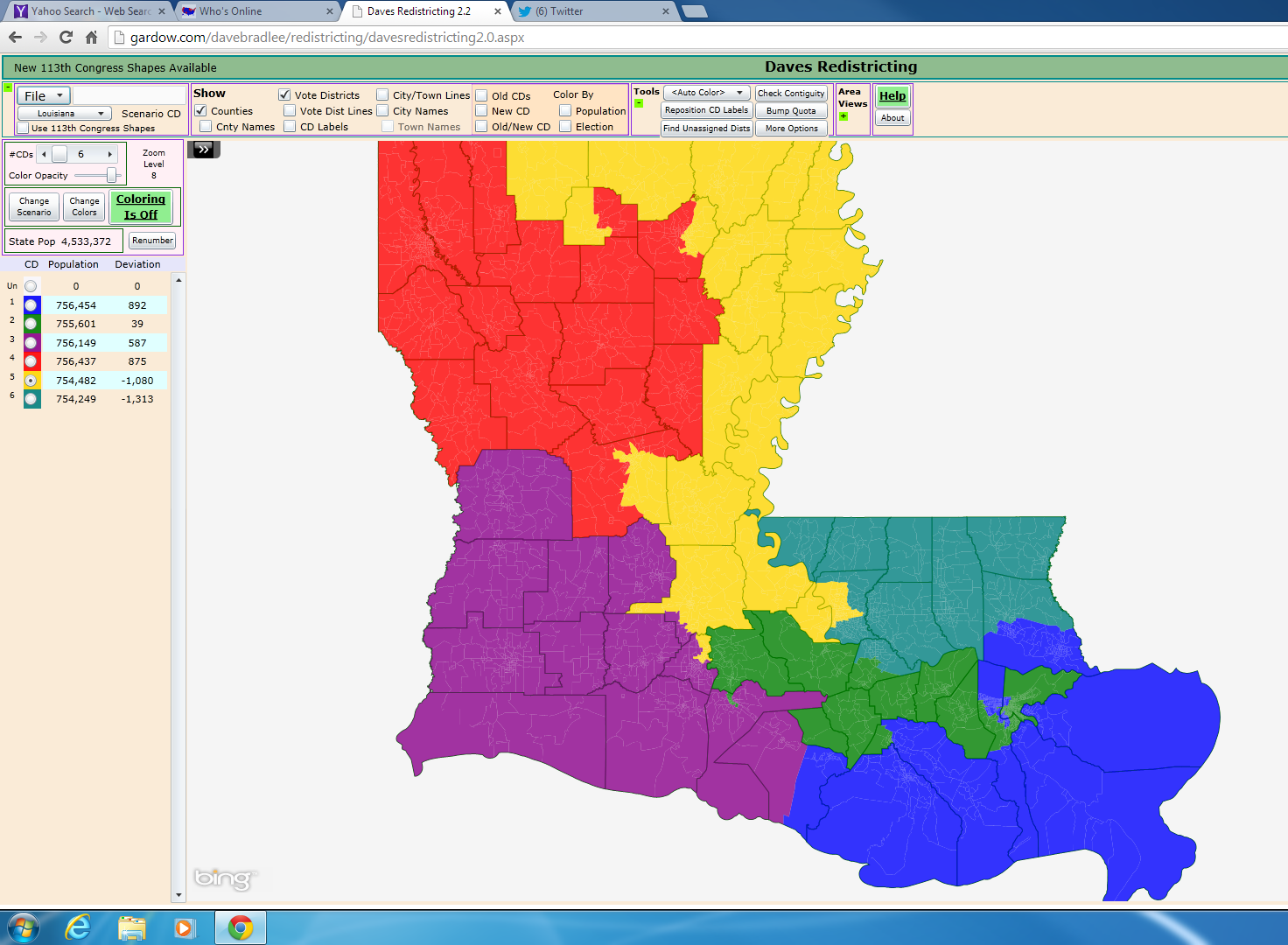1288x945 pixels.
Task: Switch to Twitter tab
Action: pos(593,11)
